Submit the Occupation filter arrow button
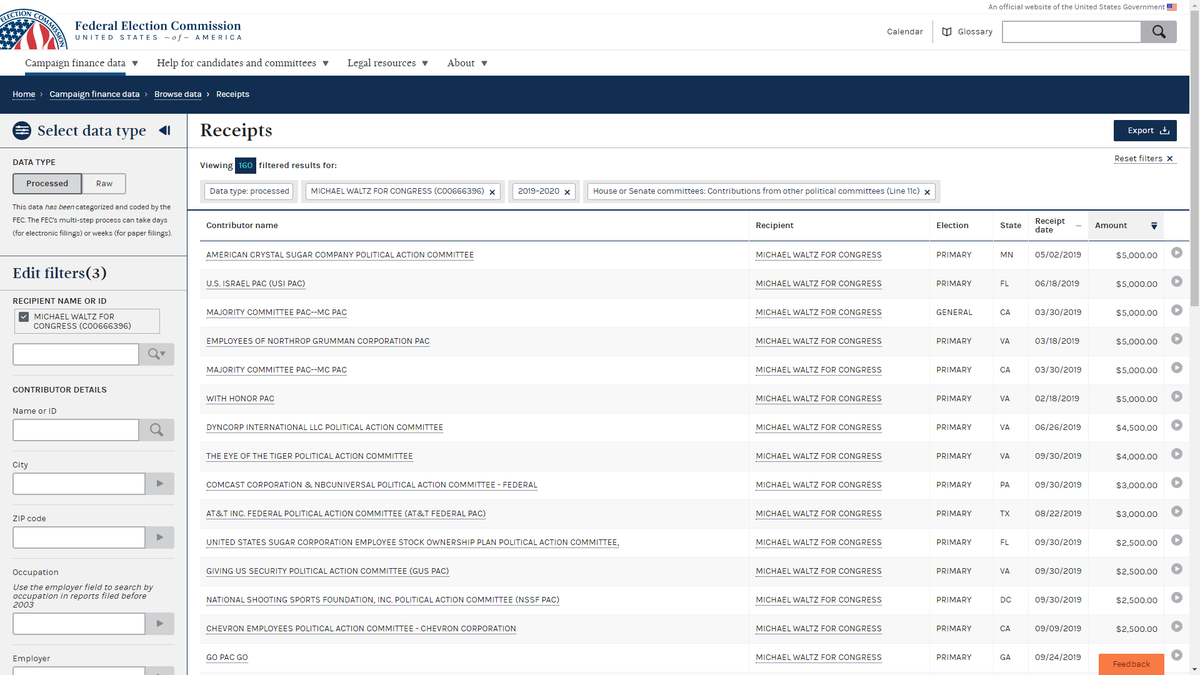1200x675 pixels. (160, 624)
